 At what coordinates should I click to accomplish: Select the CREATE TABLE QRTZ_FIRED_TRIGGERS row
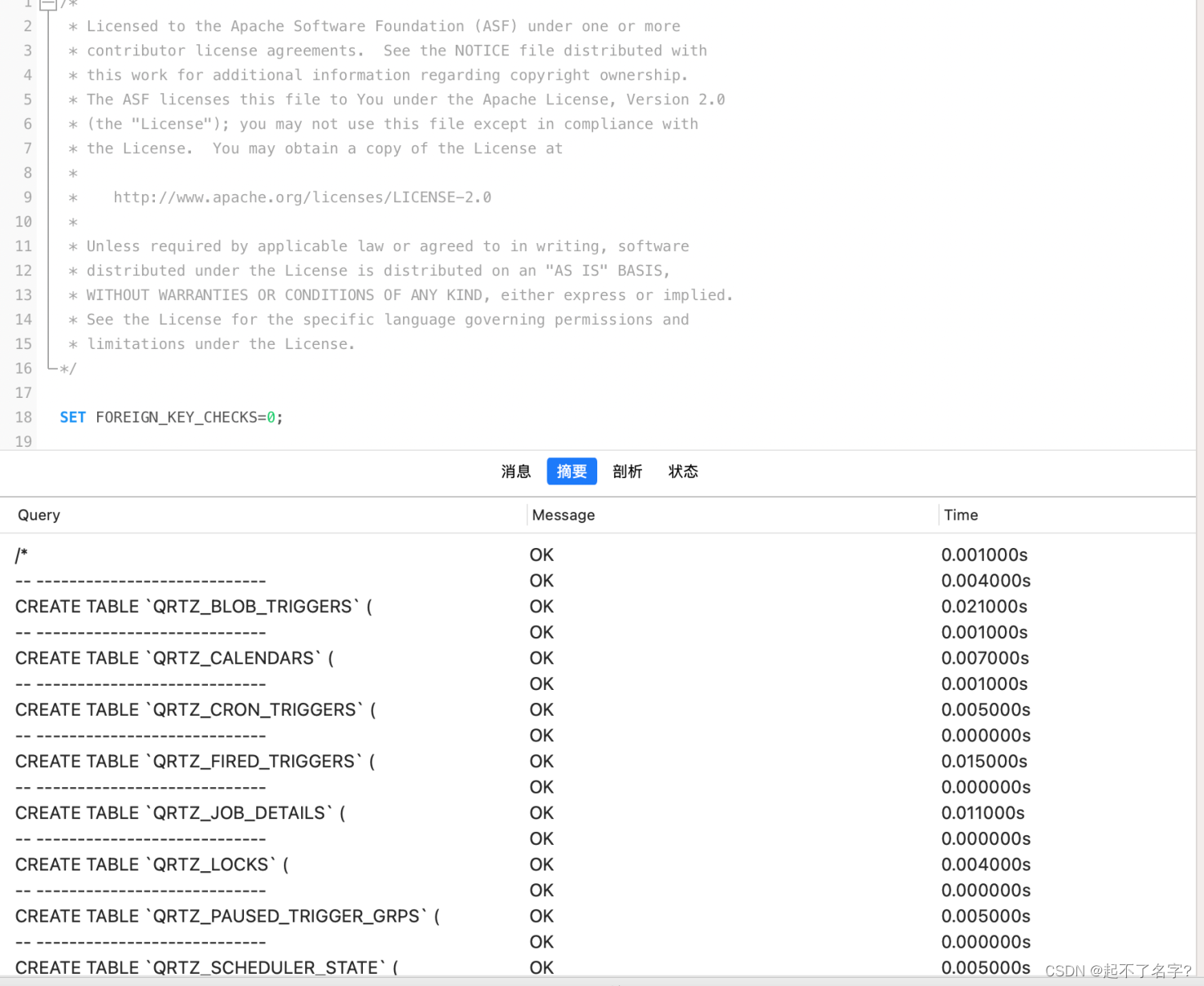(x=194, y=761)
